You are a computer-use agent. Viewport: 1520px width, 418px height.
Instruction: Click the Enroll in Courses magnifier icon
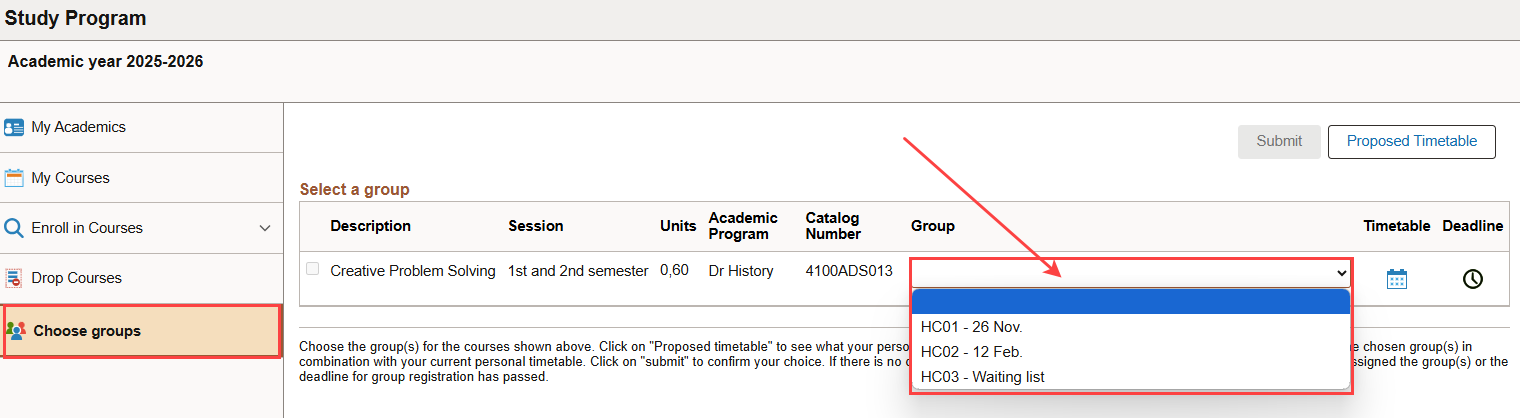point(14,228)
